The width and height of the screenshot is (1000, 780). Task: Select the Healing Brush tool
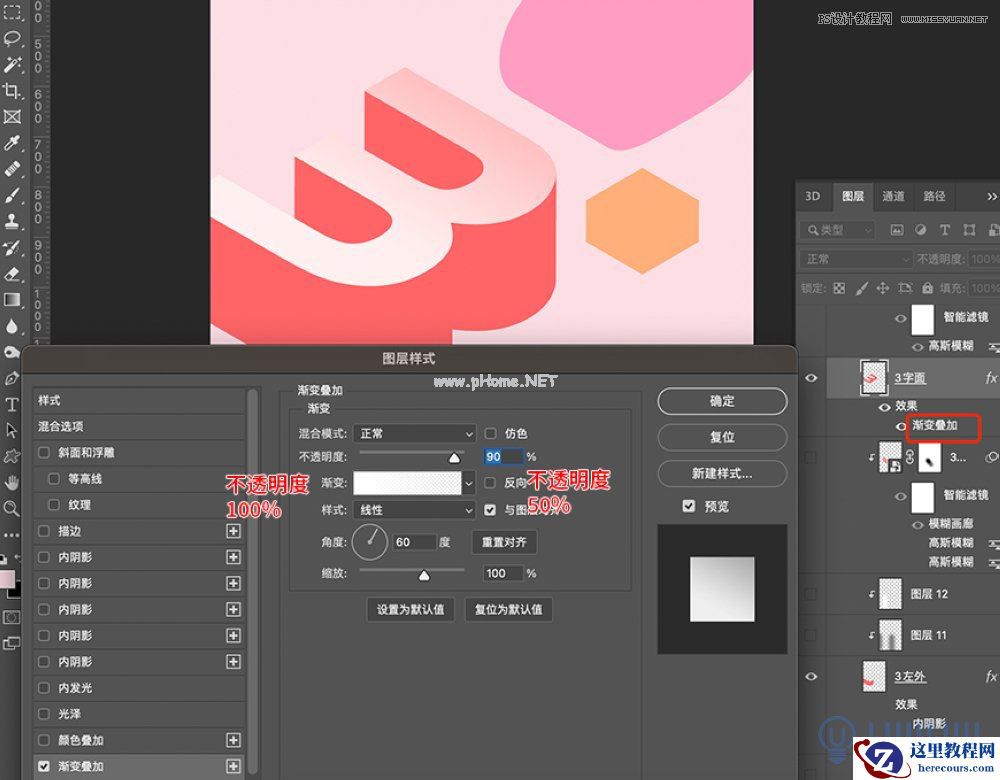pyautogui.click(x=12, y=169)
